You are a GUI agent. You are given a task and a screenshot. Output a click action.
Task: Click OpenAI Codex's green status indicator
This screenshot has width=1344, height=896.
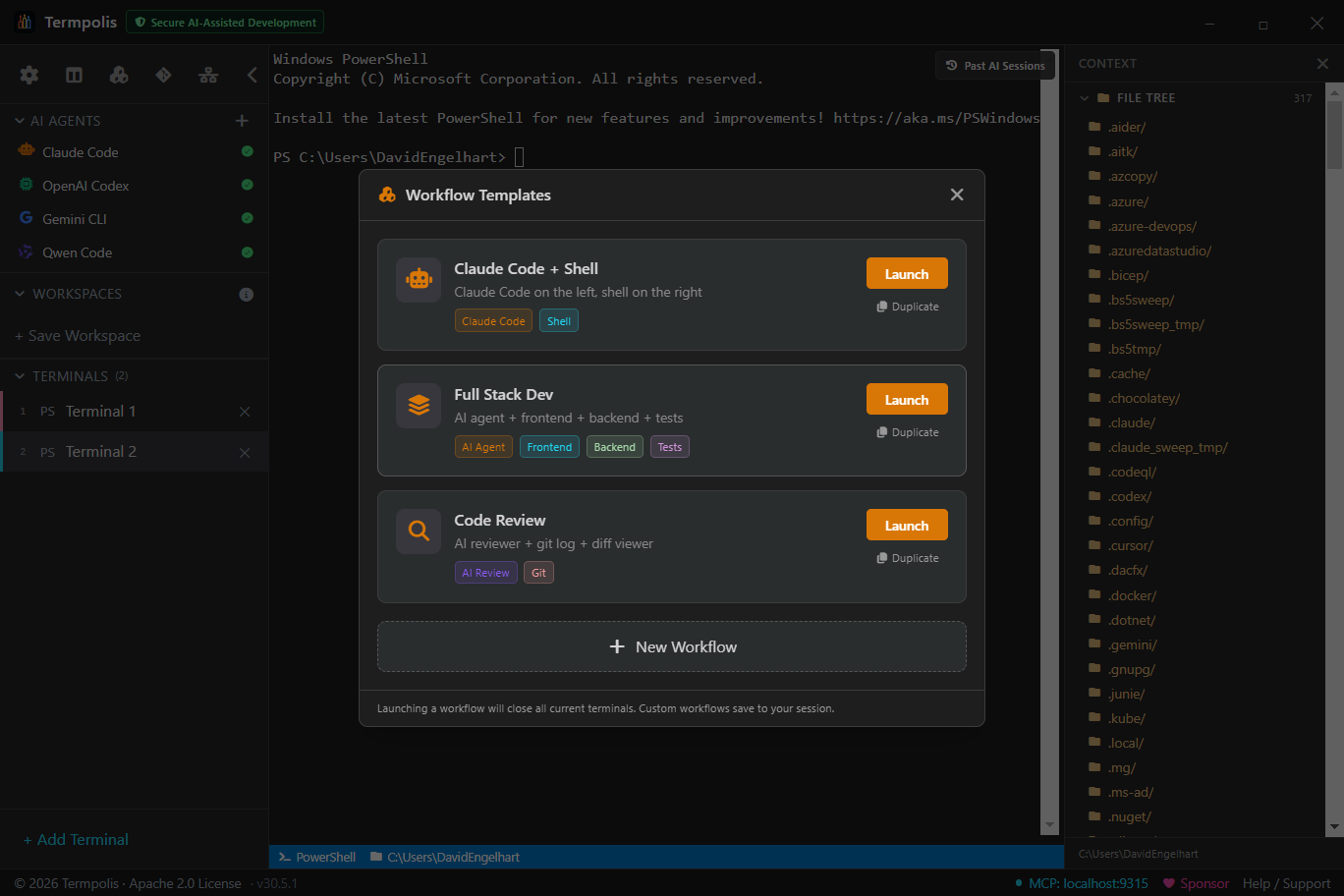[x=248, y=185]
